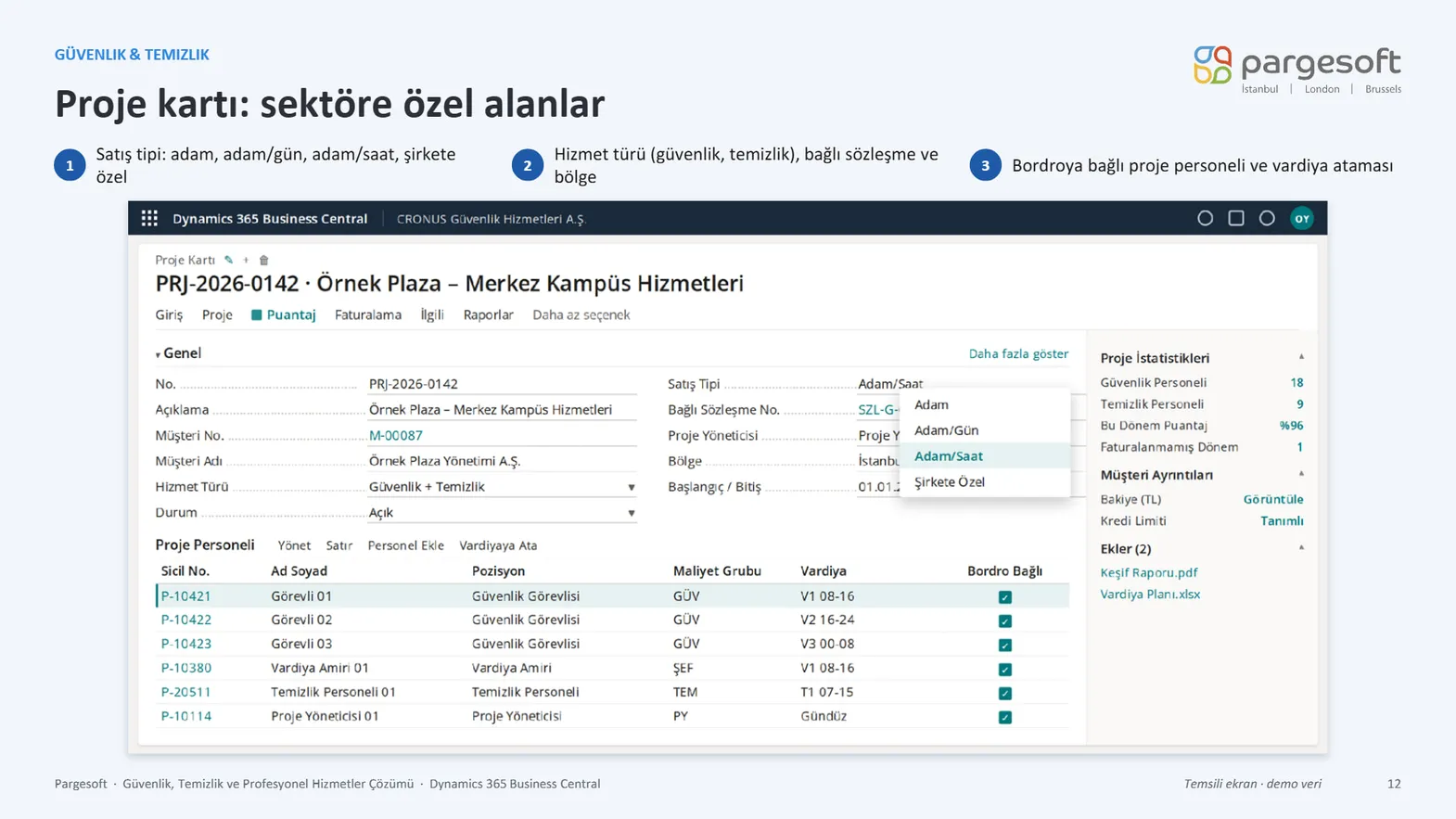Select Adam from the Satış Tipi list
The image size is (1456, 819).
984,404
